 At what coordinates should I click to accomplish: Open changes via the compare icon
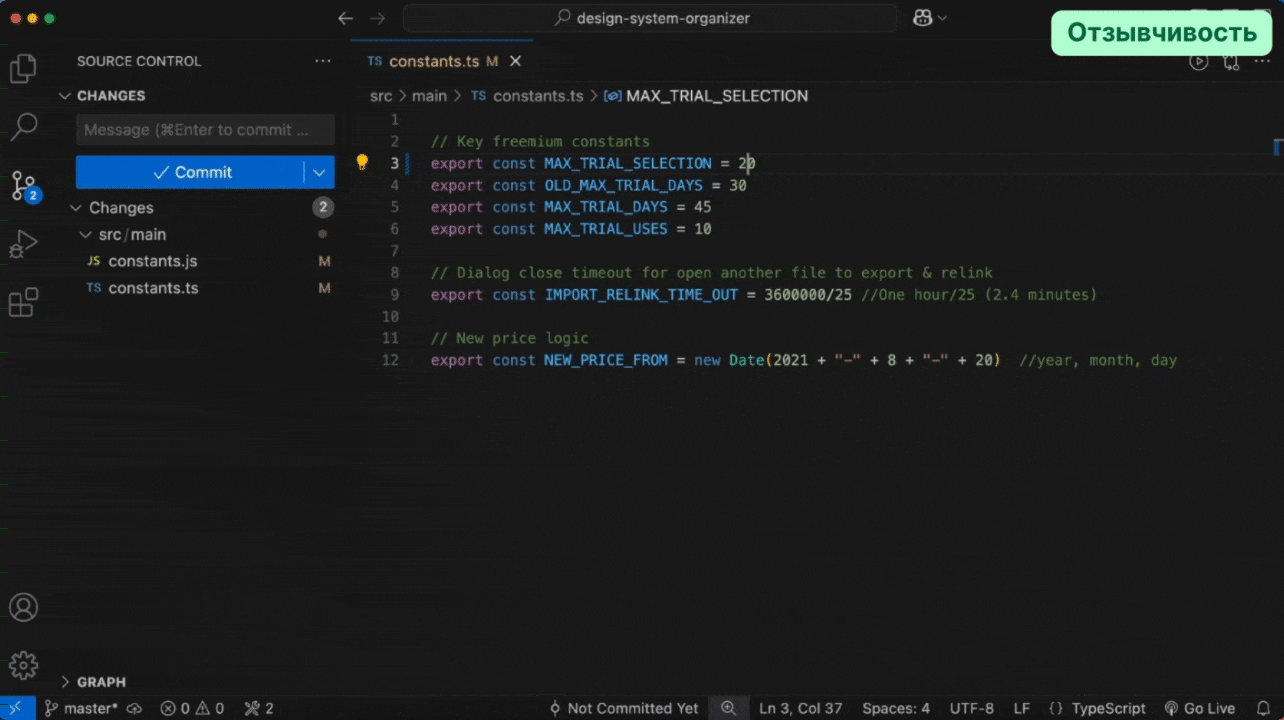pyautogui.click(x=1231, y=62)
